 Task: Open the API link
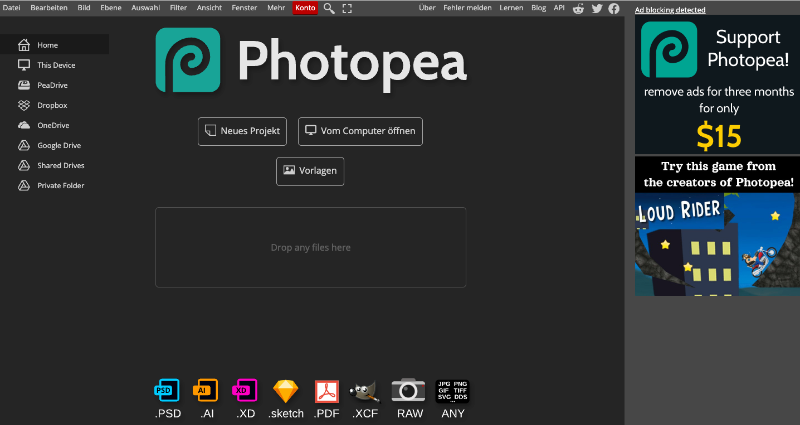[x=559, y=8]
